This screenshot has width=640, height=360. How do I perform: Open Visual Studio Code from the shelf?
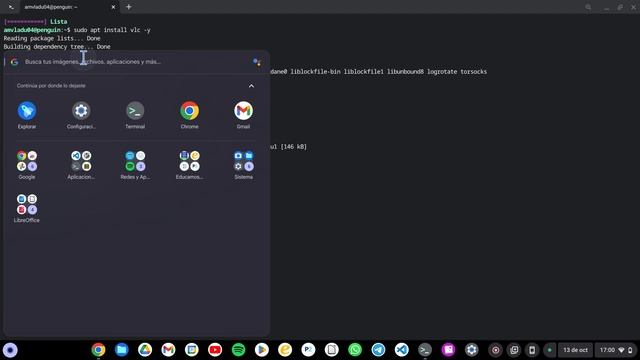tap(402, 350)
